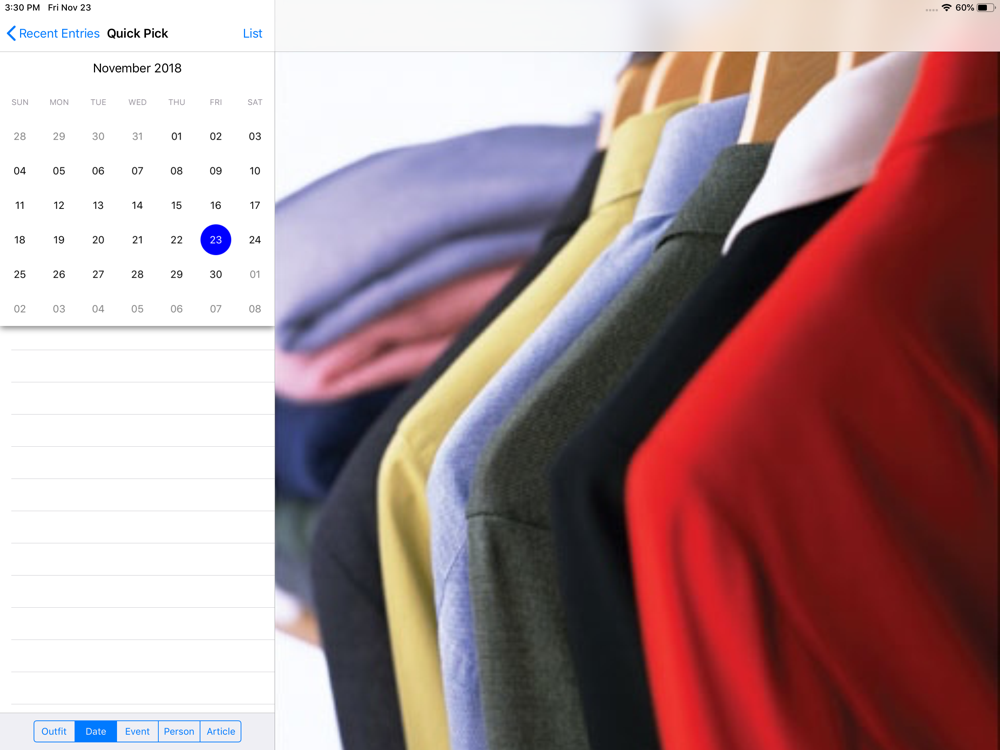The image size is (1000, 750).
Task: Tap the 3:30 PM clock in status bar
Action: [x=22, y=8]
